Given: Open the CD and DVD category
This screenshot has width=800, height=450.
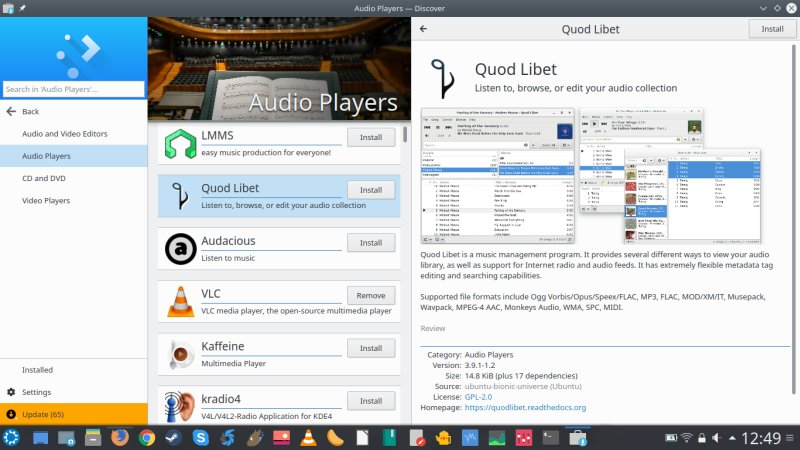Looking at the screenshot, I should (x=46, y=178).
